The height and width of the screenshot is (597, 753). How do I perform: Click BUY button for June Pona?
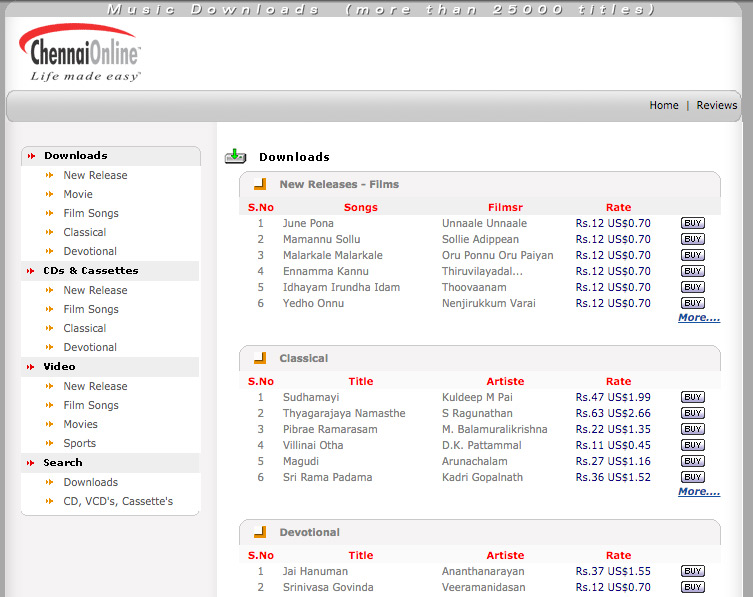tap(692, 223)
